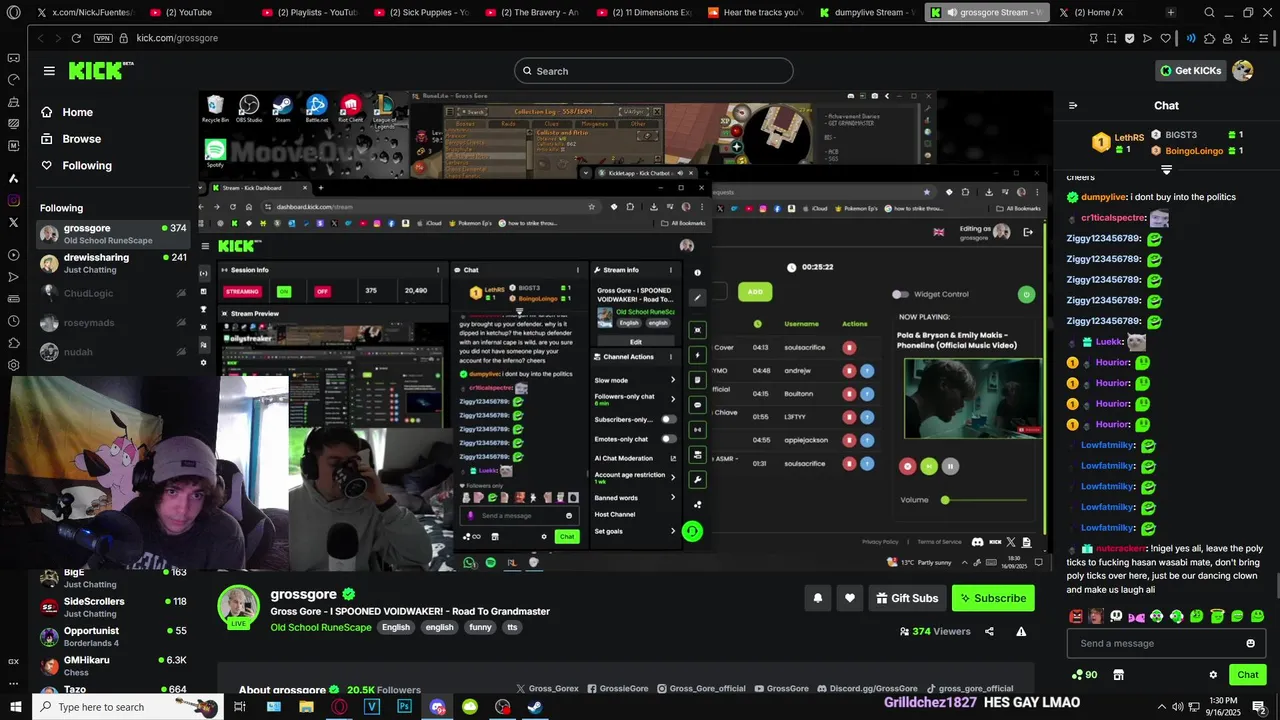Focus the Kick search box
This screenshot has height=720, width=1280.
point(654,71)
